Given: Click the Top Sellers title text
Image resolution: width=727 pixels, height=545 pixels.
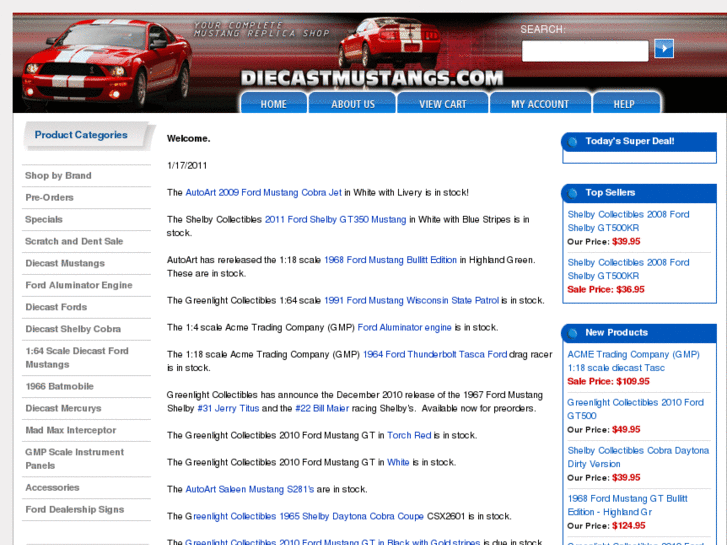Looking at the screenshot, I should 610,192.
